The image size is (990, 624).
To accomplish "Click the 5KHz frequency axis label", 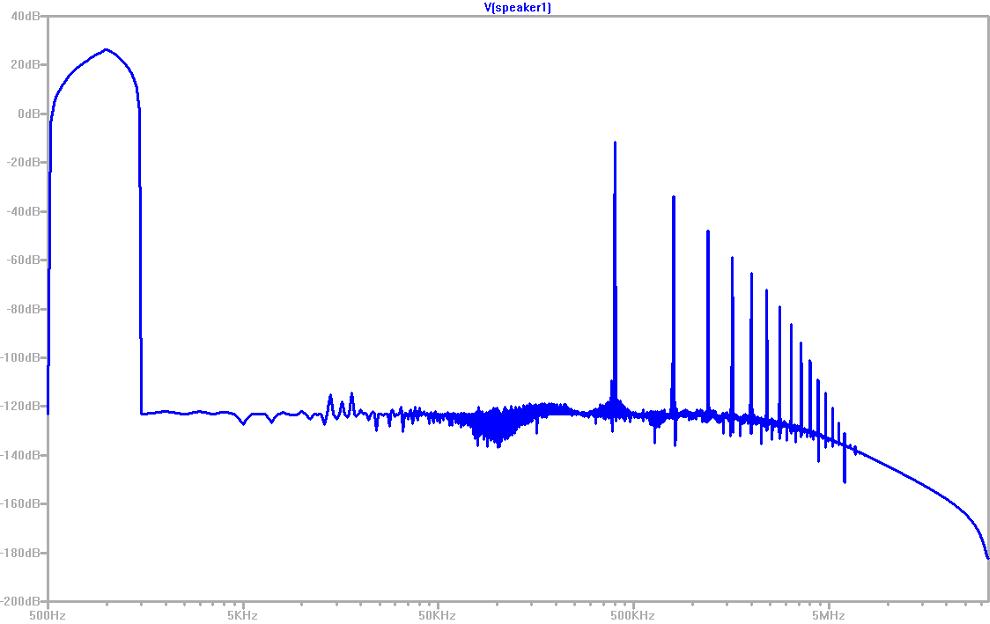I will coord(243,615).
